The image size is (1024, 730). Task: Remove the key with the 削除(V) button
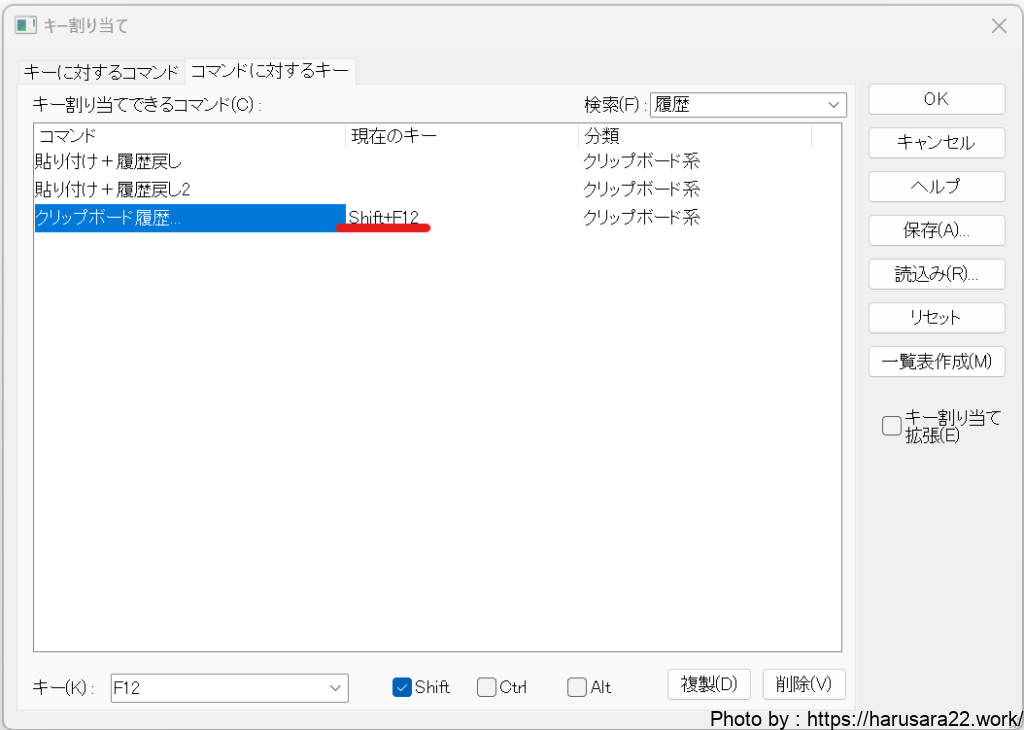pos(804,684)
